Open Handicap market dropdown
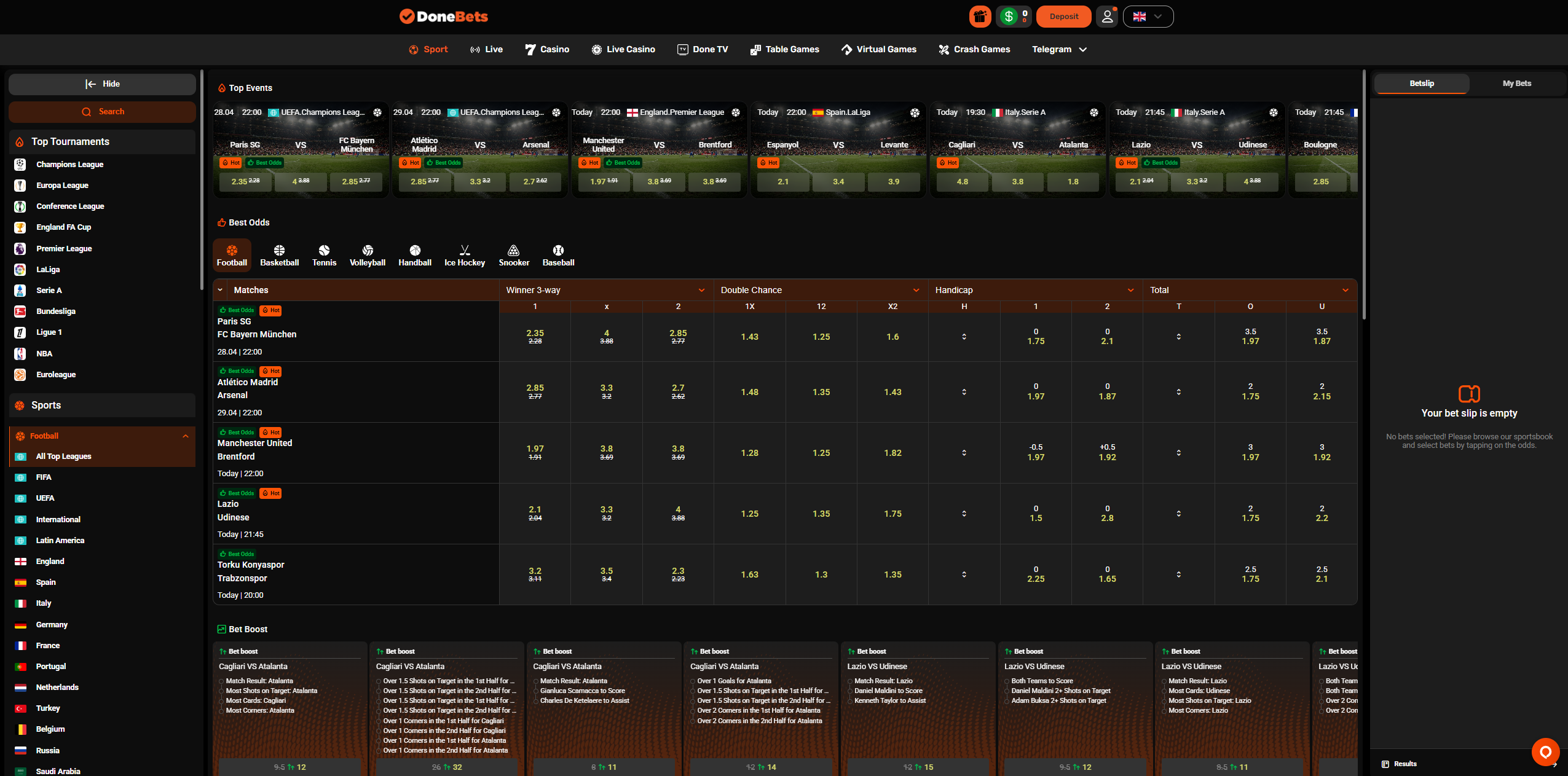Image resolution: width=1568 pixels, height=776 pixels. [1130, 290]
